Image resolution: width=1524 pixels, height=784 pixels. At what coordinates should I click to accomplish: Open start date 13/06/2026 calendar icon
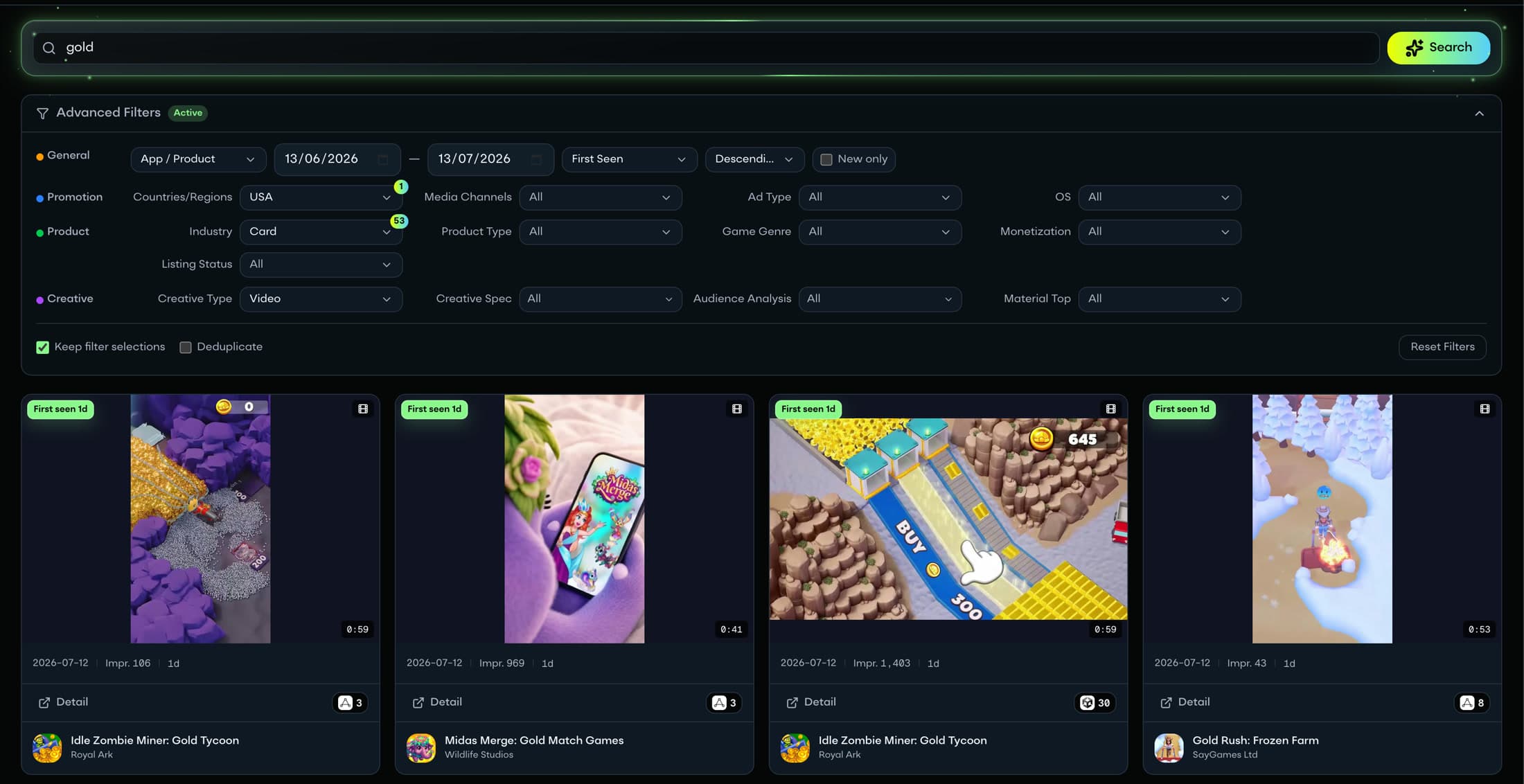click(x=383, y=159)
